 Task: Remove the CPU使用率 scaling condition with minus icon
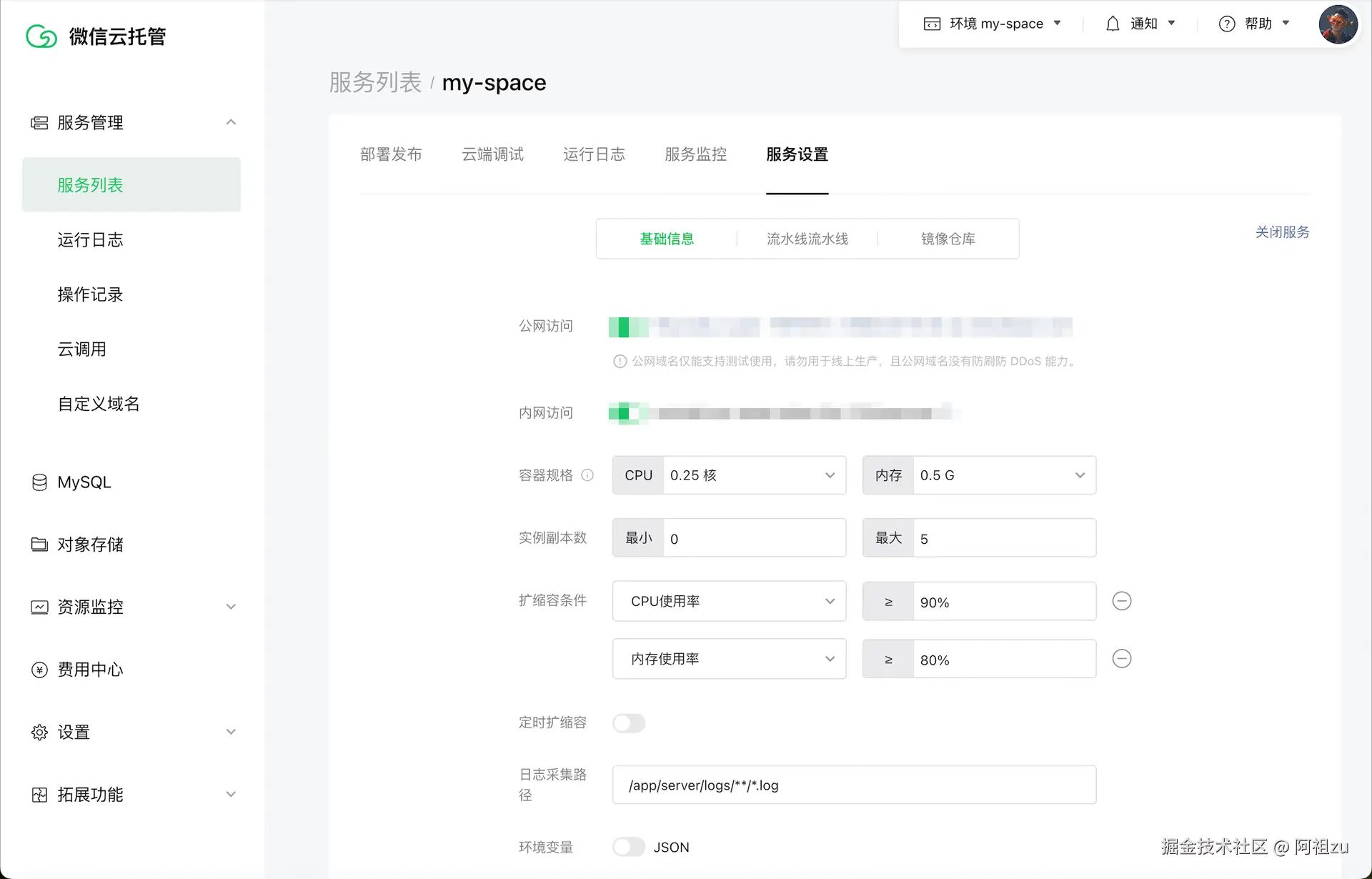1121,601
